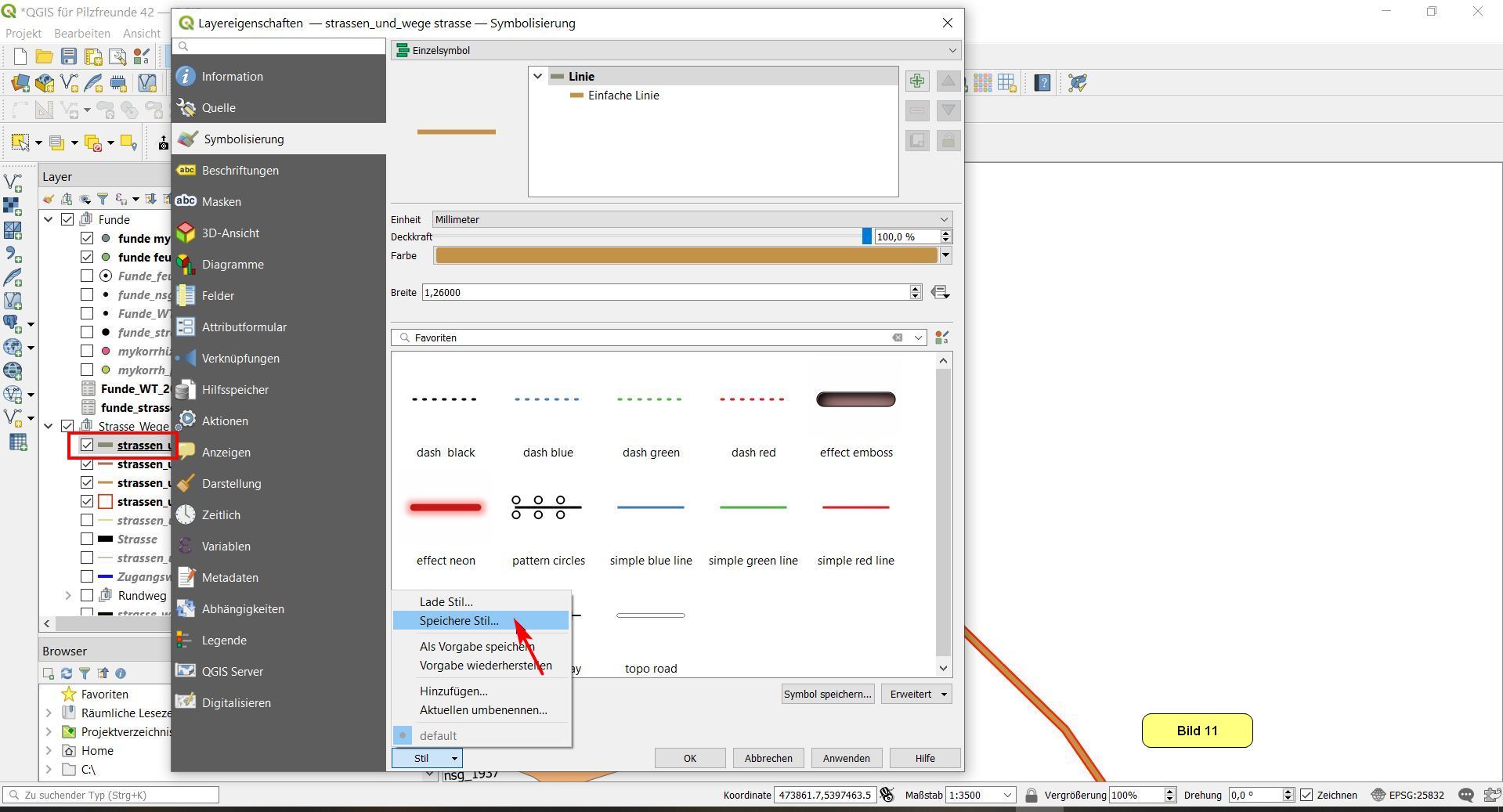The width and height of the screenshot is (1503, 812).
Task: Choose 'Speichere Stil...' from the style menu
Action: [x=459, y=620]
